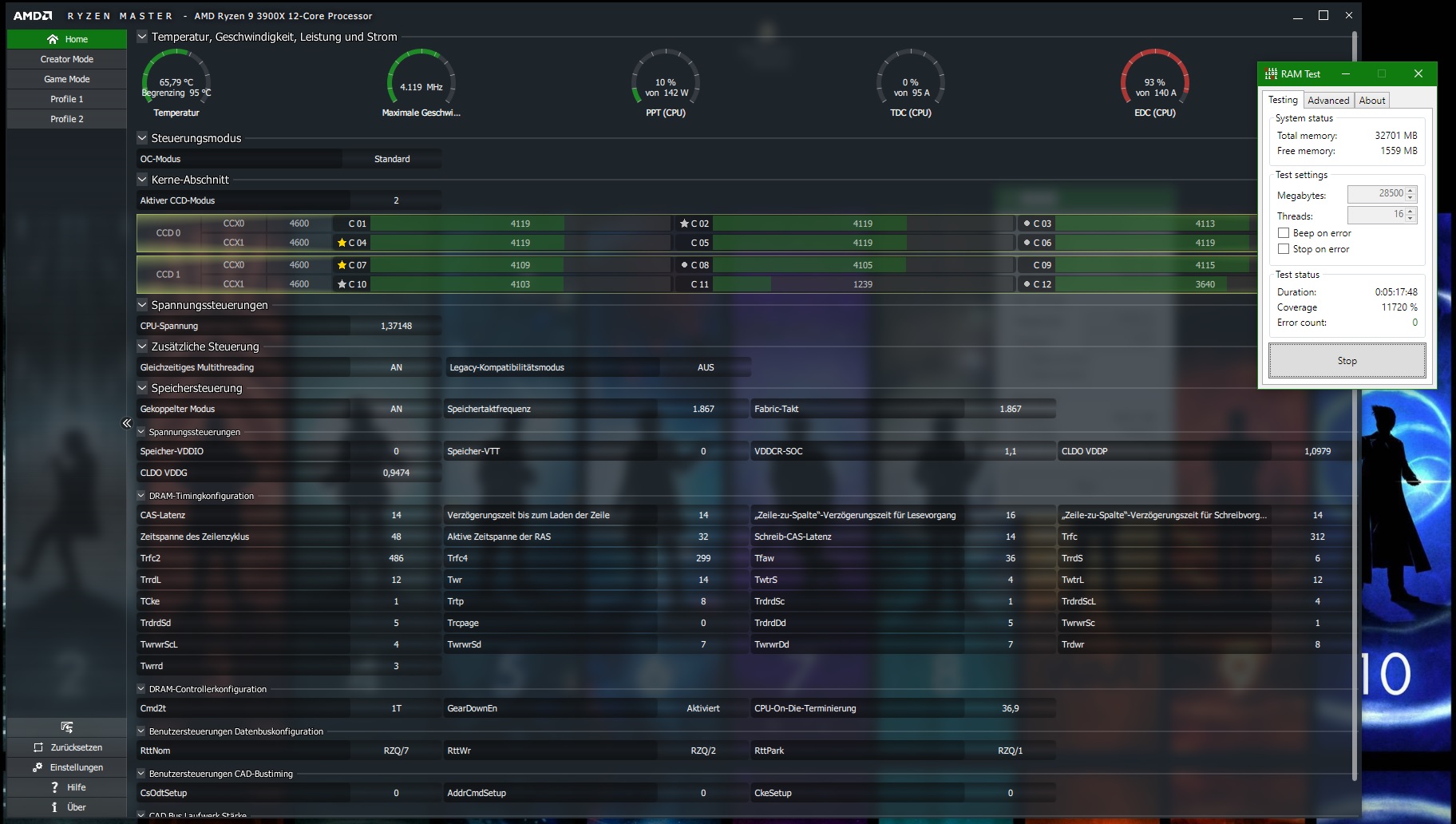The height and width of the screenshot is (824, 1456).
Task: Collapse the Zusätzliche Steuerung section
Action: pyautogui.click(x=142, y=347)
